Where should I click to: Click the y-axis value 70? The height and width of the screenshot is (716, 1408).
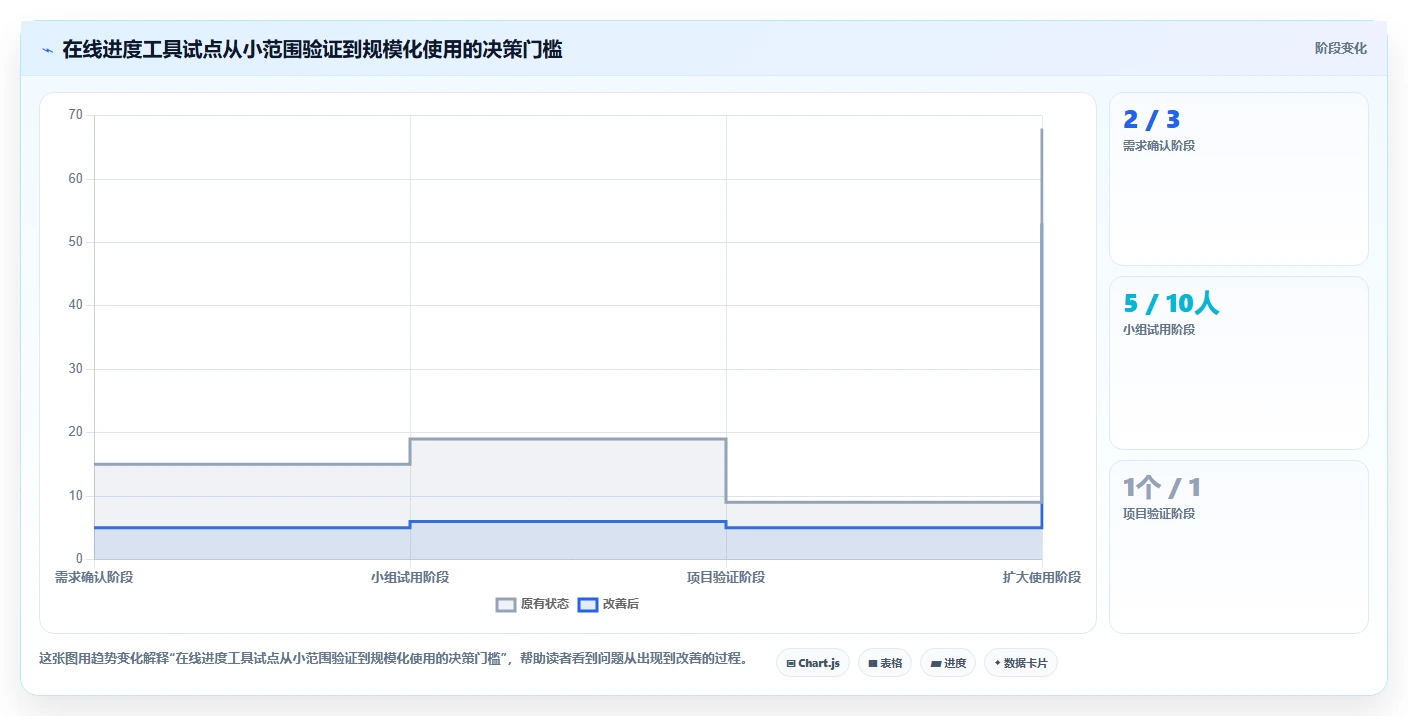point(76,115)
